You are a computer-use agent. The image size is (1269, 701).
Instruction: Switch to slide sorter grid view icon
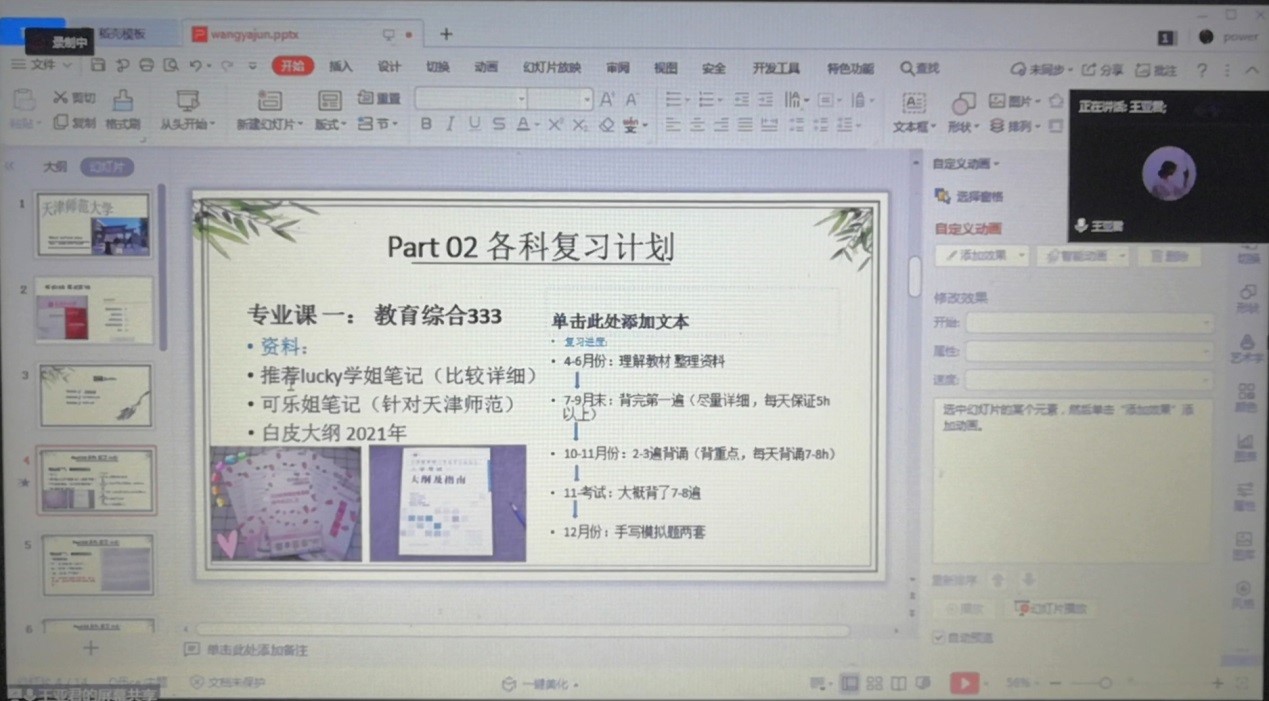(874, 683)
